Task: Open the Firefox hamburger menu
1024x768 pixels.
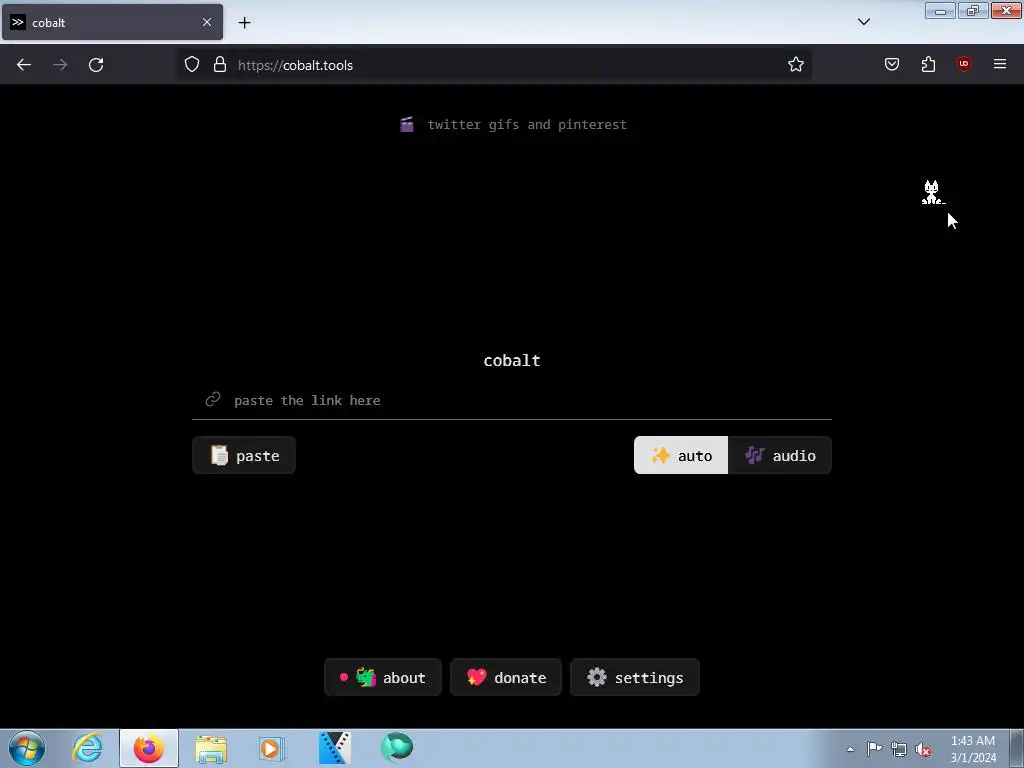Action: pos(1000,64)
